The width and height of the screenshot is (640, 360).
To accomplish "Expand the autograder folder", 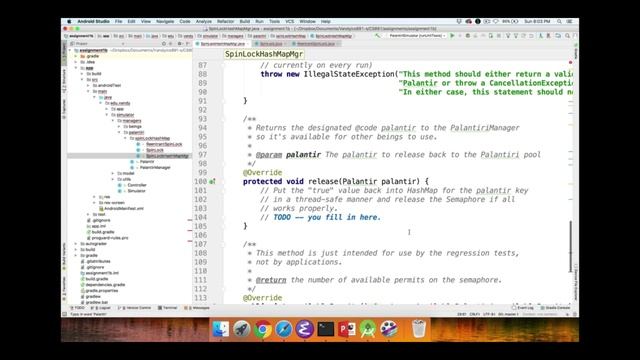I will click(76, 244).
